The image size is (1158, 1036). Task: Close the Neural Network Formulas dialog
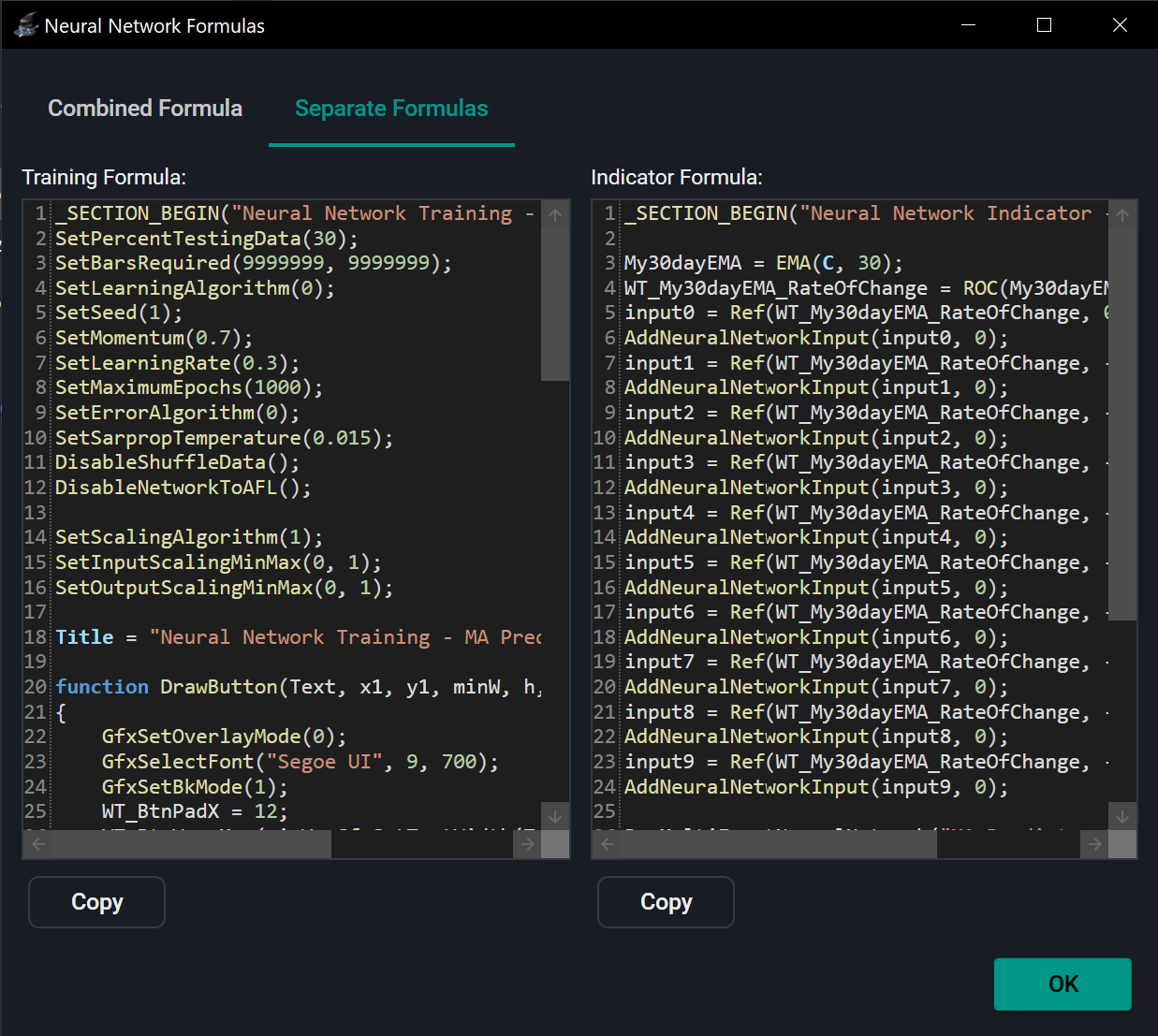(x=1120, y=25)
